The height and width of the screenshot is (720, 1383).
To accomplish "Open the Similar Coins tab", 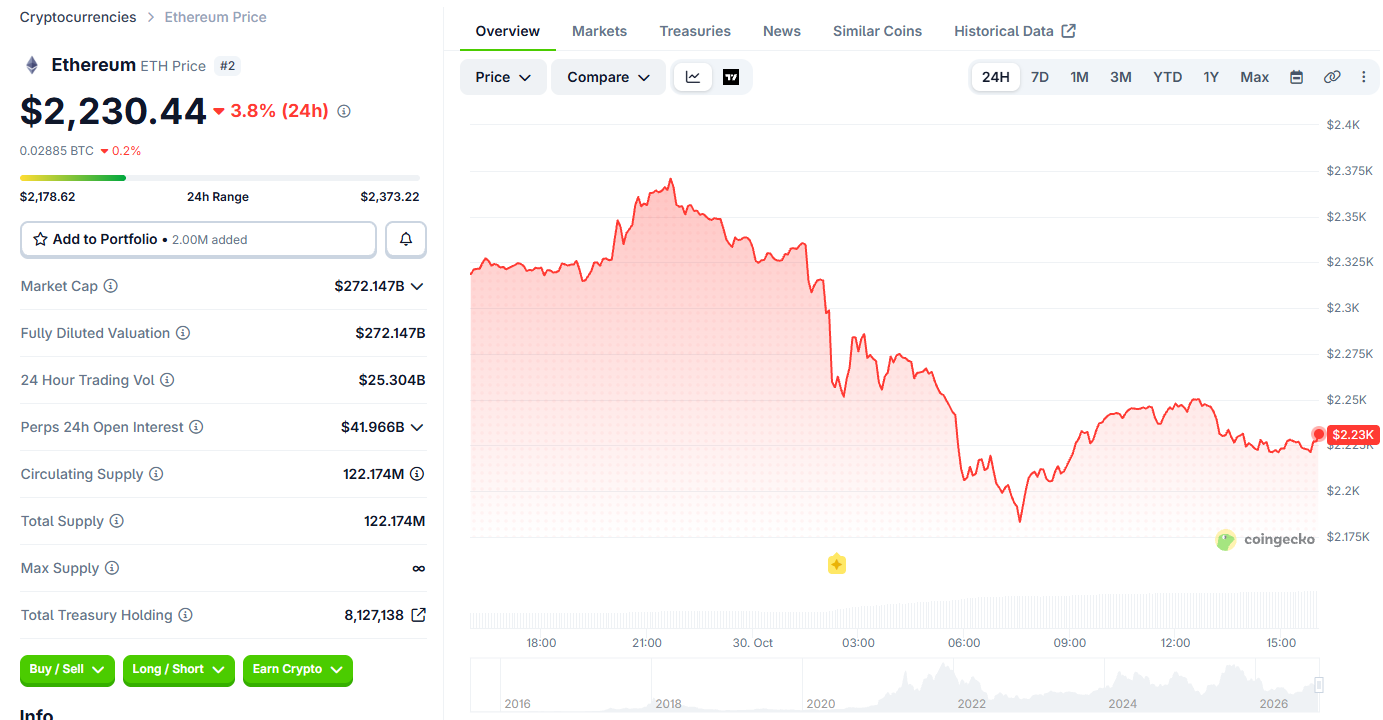I will click(x=878, y=31).
